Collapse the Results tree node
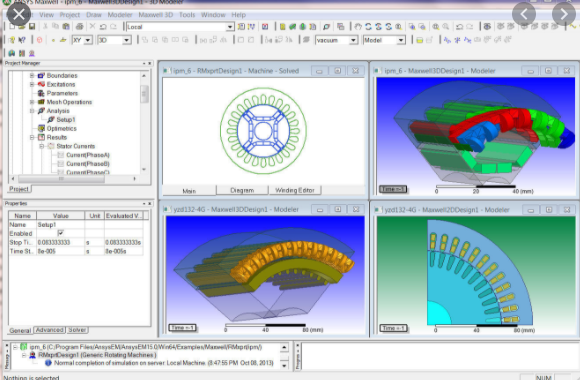The image size is (580, 380). pyautogui.click(x=32, y=137)
